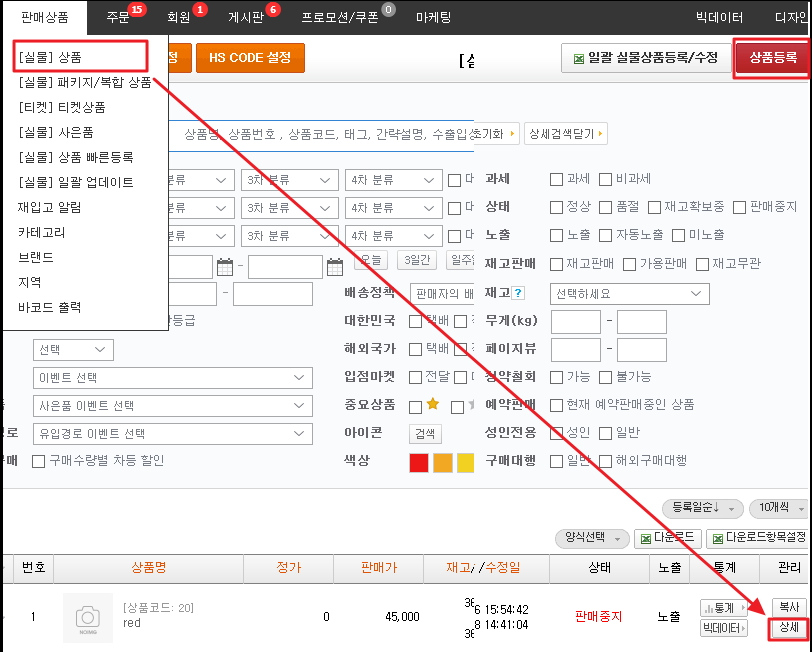Click the red 상품등록 button
Viewport: 812px width, 652px height.
(773, 58)
